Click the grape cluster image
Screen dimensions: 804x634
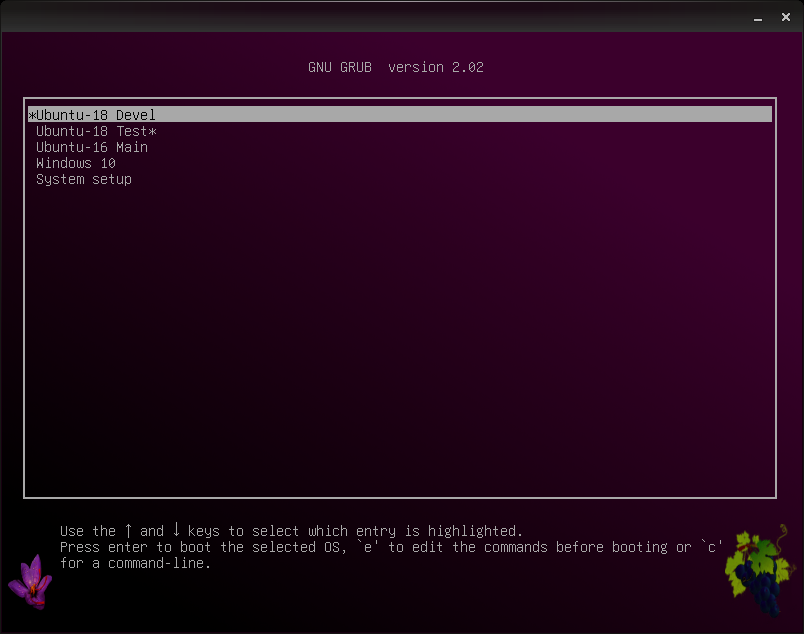click(758, 570)
